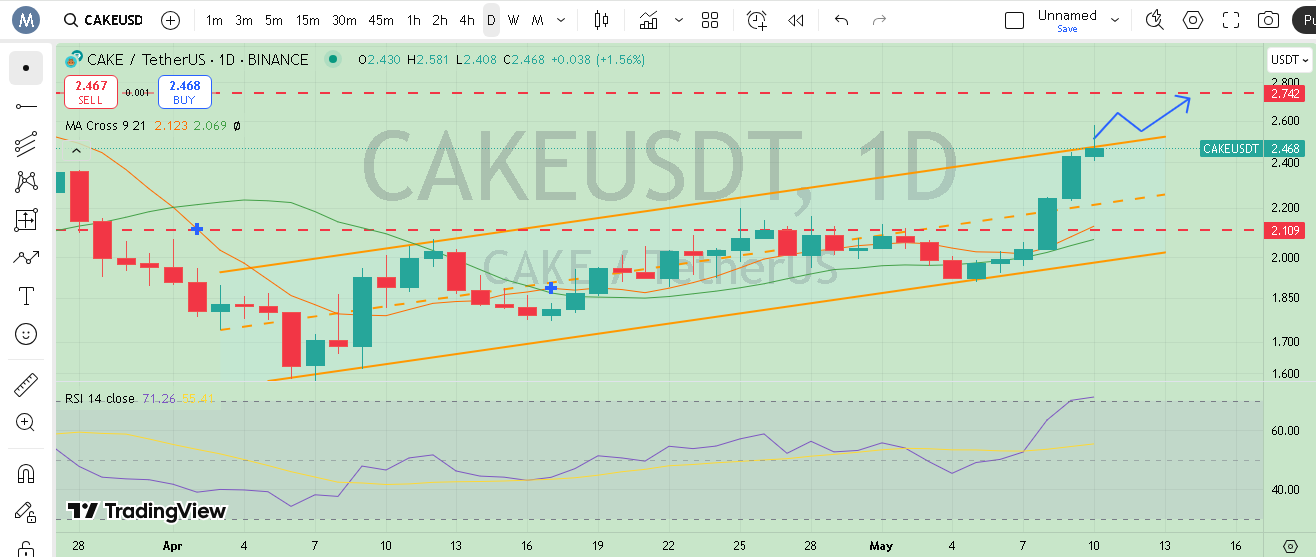The image size is (1316, 557).
Task: Open the user profile avatar menu
Action: (25, 19)
